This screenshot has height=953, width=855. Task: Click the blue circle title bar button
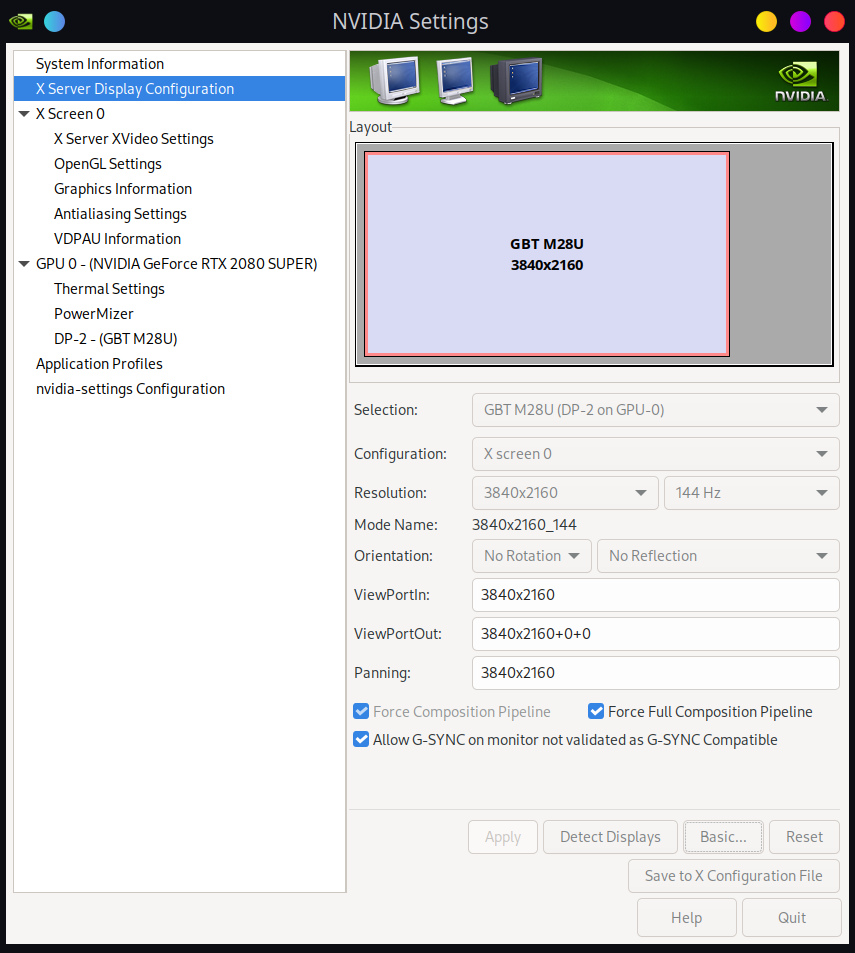coord(54,22)
